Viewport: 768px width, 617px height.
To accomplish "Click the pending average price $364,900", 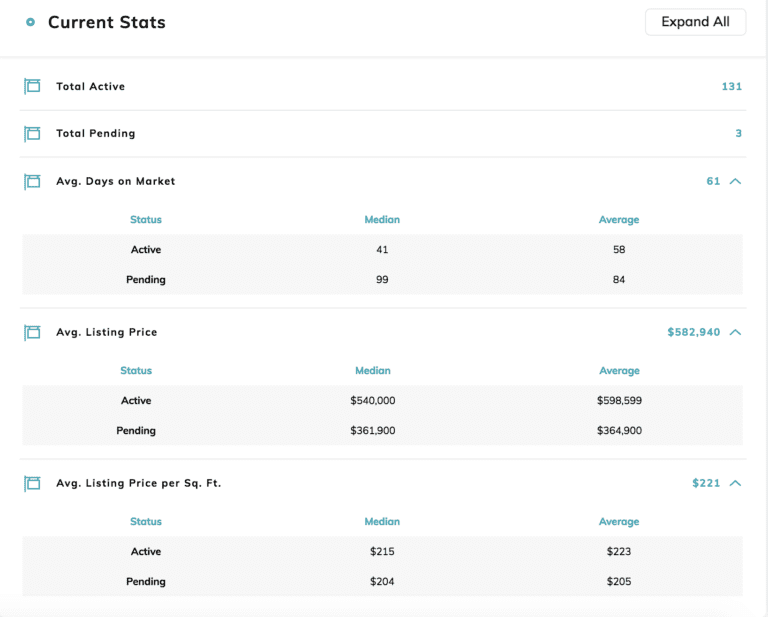I will click(x=619, y=430).
